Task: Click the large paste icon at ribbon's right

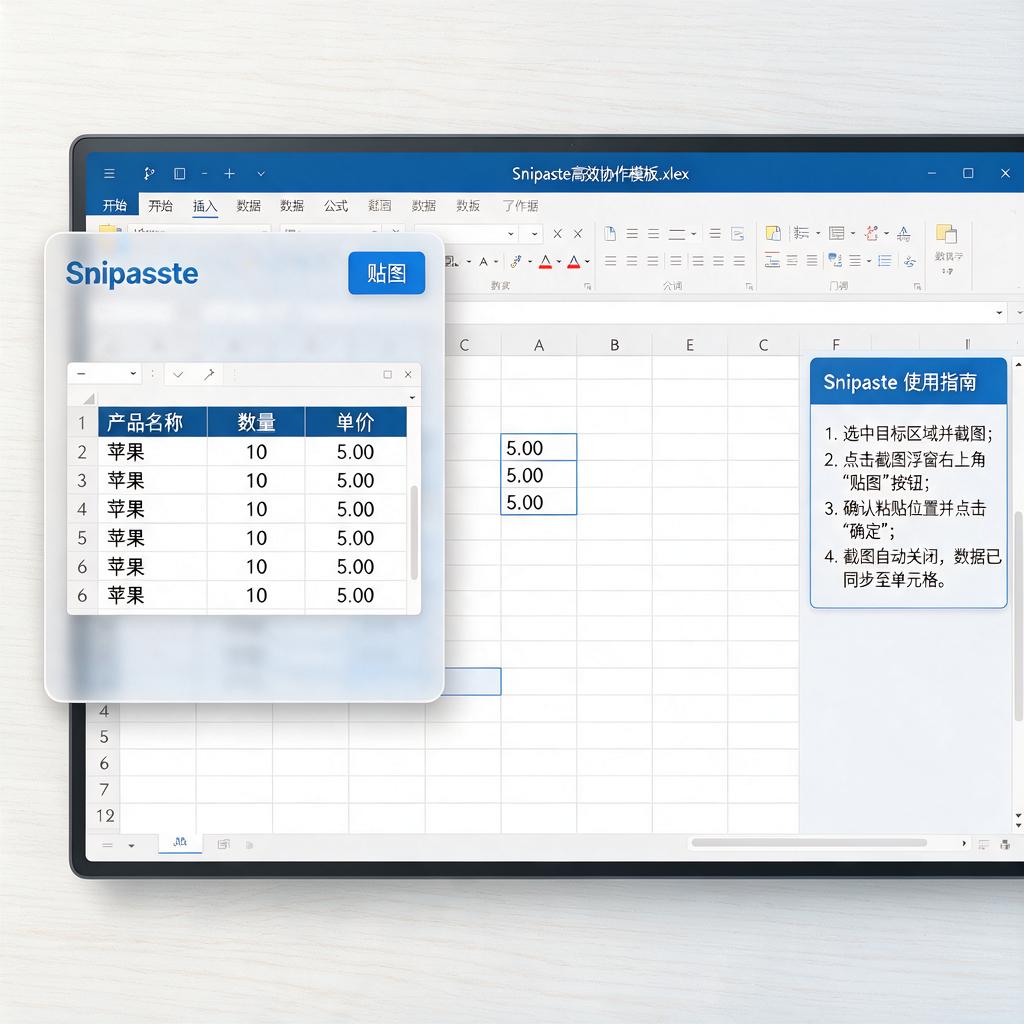Action: point(946,233)
